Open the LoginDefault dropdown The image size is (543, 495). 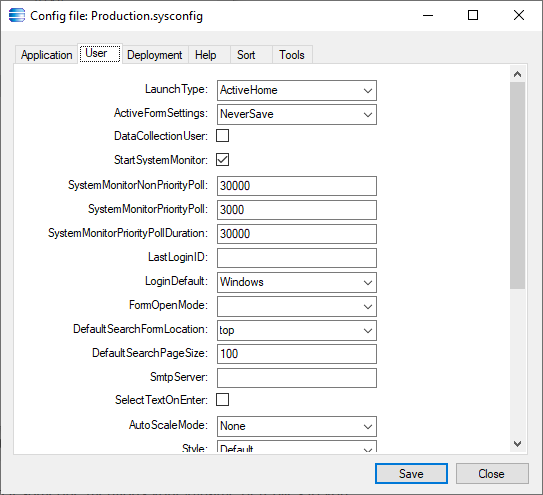tap(297, 282)
